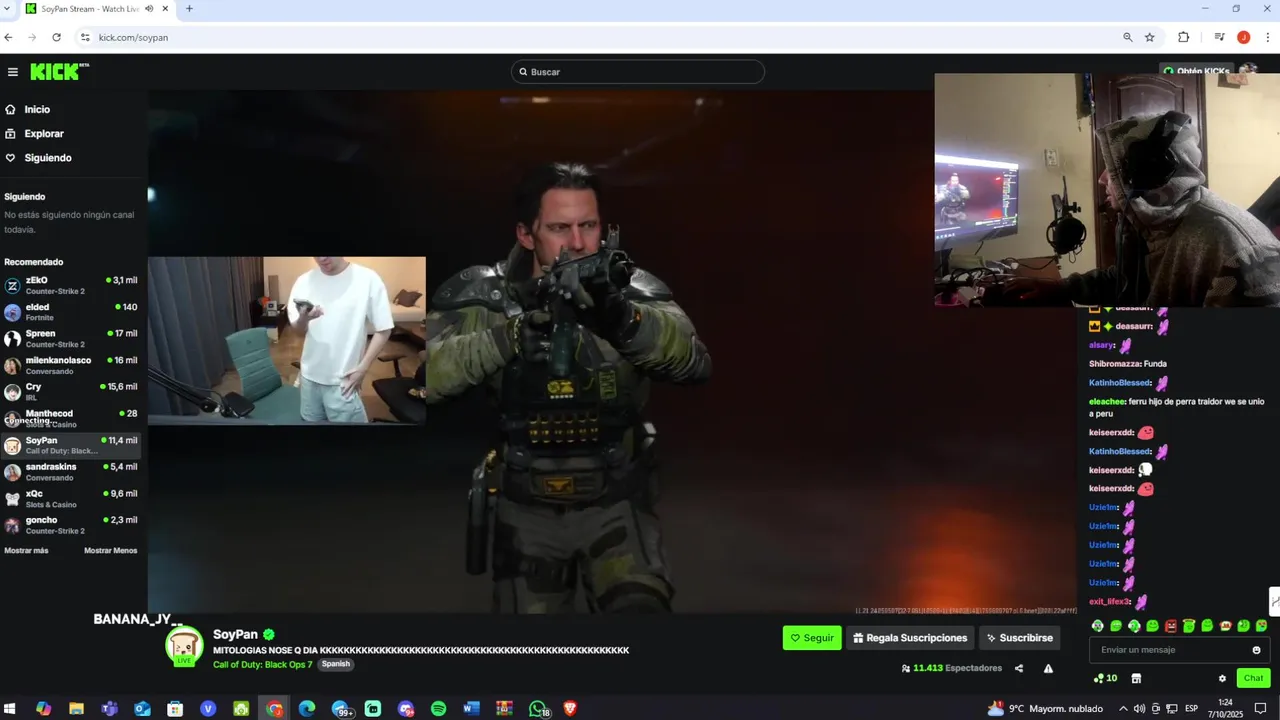Click the Spanish language tag
Screen dimensions: 1280x720
click(336, 664)
